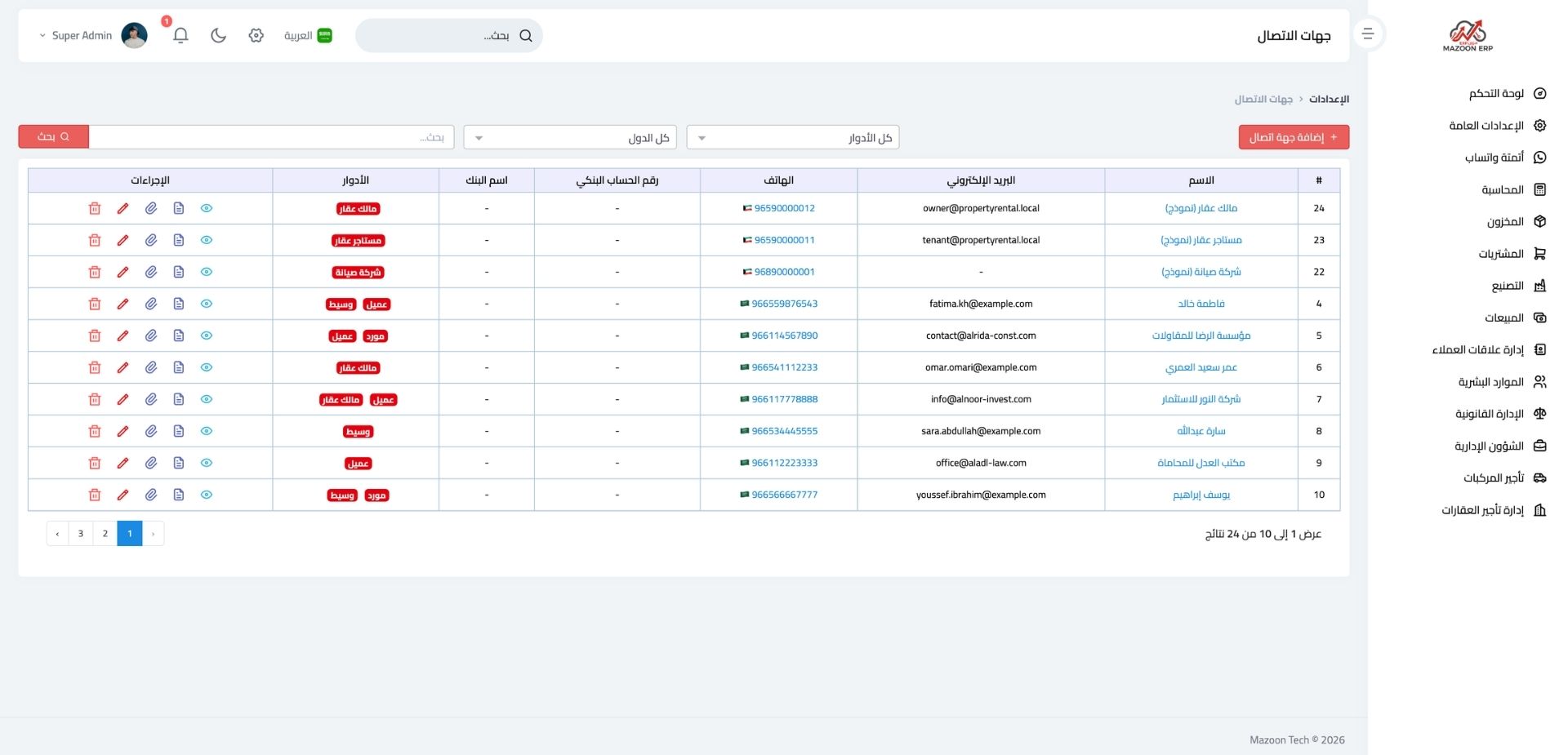Open attachments for سارة عبدالله row

[151, 431]
